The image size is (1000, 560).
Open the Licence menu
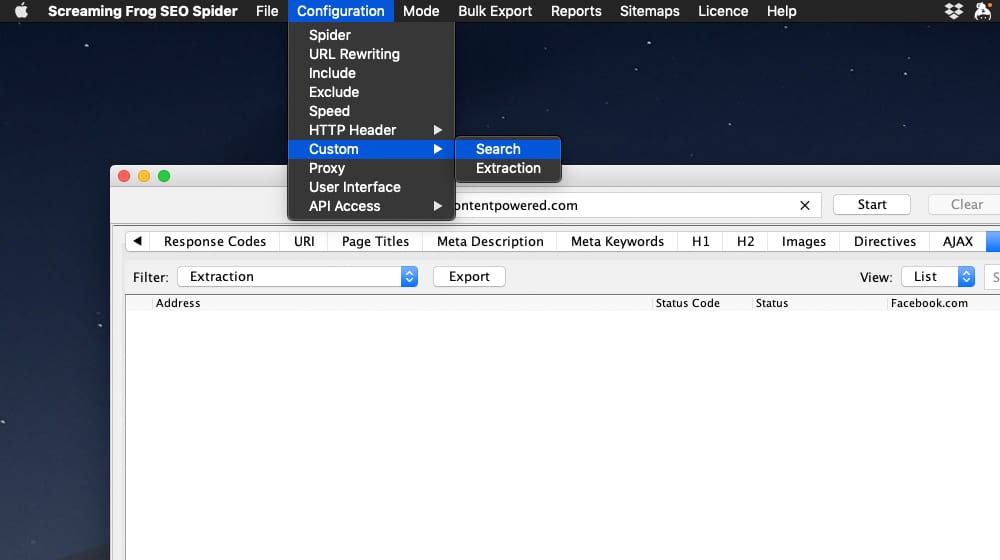[x=723, y=11]
